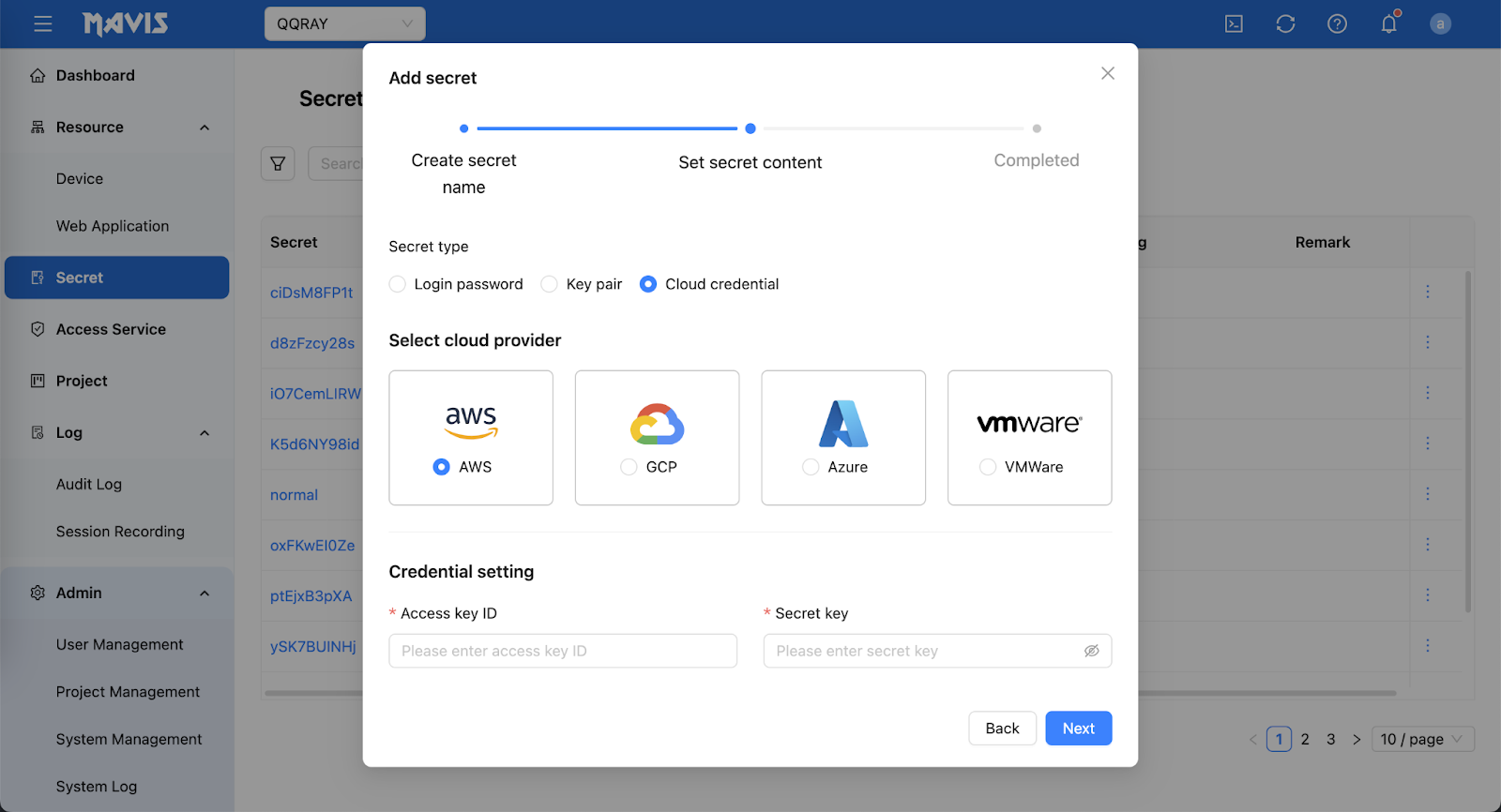Open row actions for oxFKwEI0Ze row
The image size is (1501, 812).
(1428, 545)
